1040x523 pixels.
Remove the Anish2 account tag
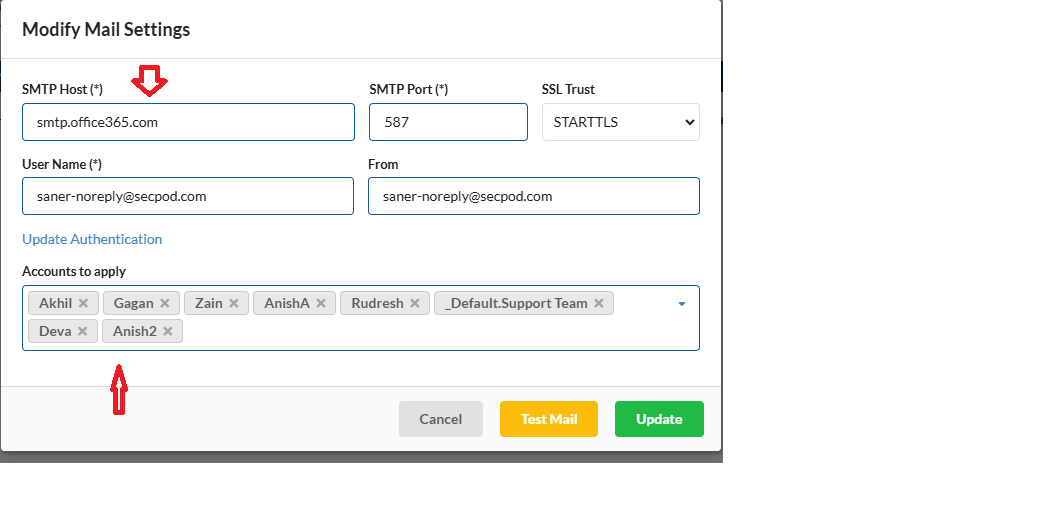click(x=168, y=331)
